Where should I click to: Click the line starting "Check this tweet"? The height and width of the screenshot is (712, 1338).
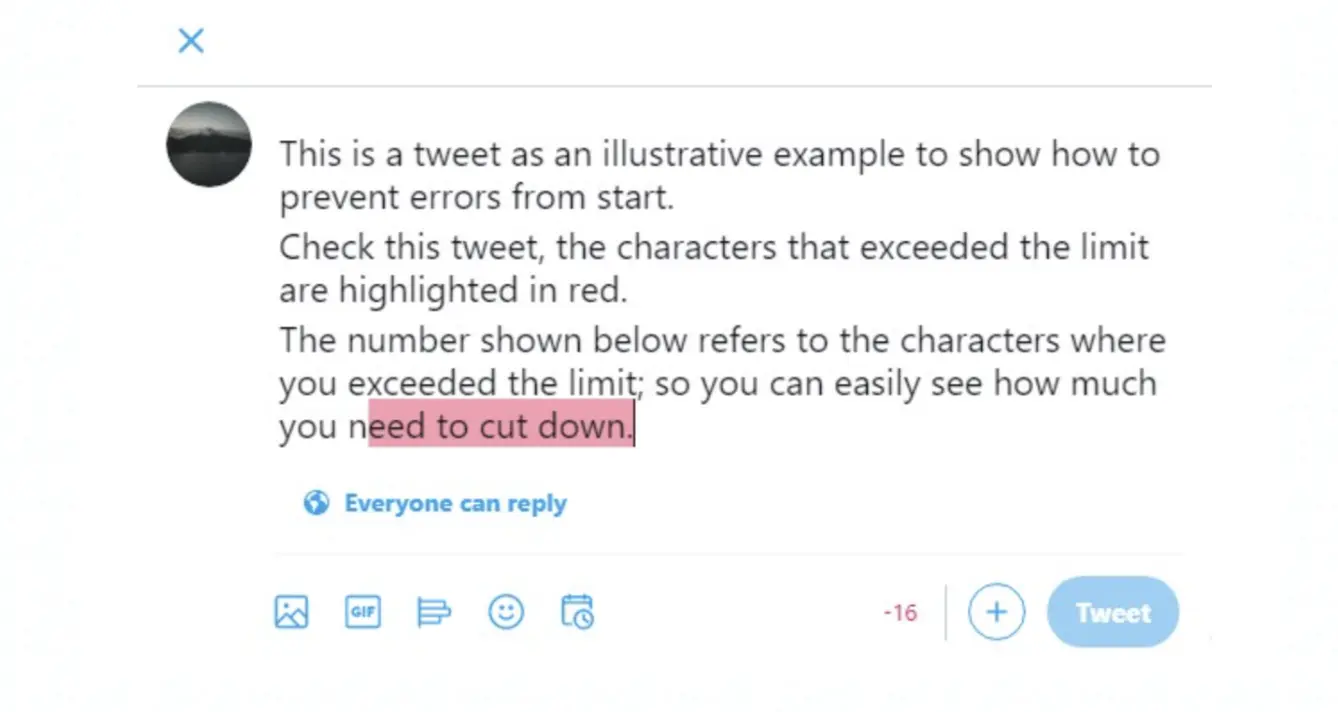[x=714, y=247]
